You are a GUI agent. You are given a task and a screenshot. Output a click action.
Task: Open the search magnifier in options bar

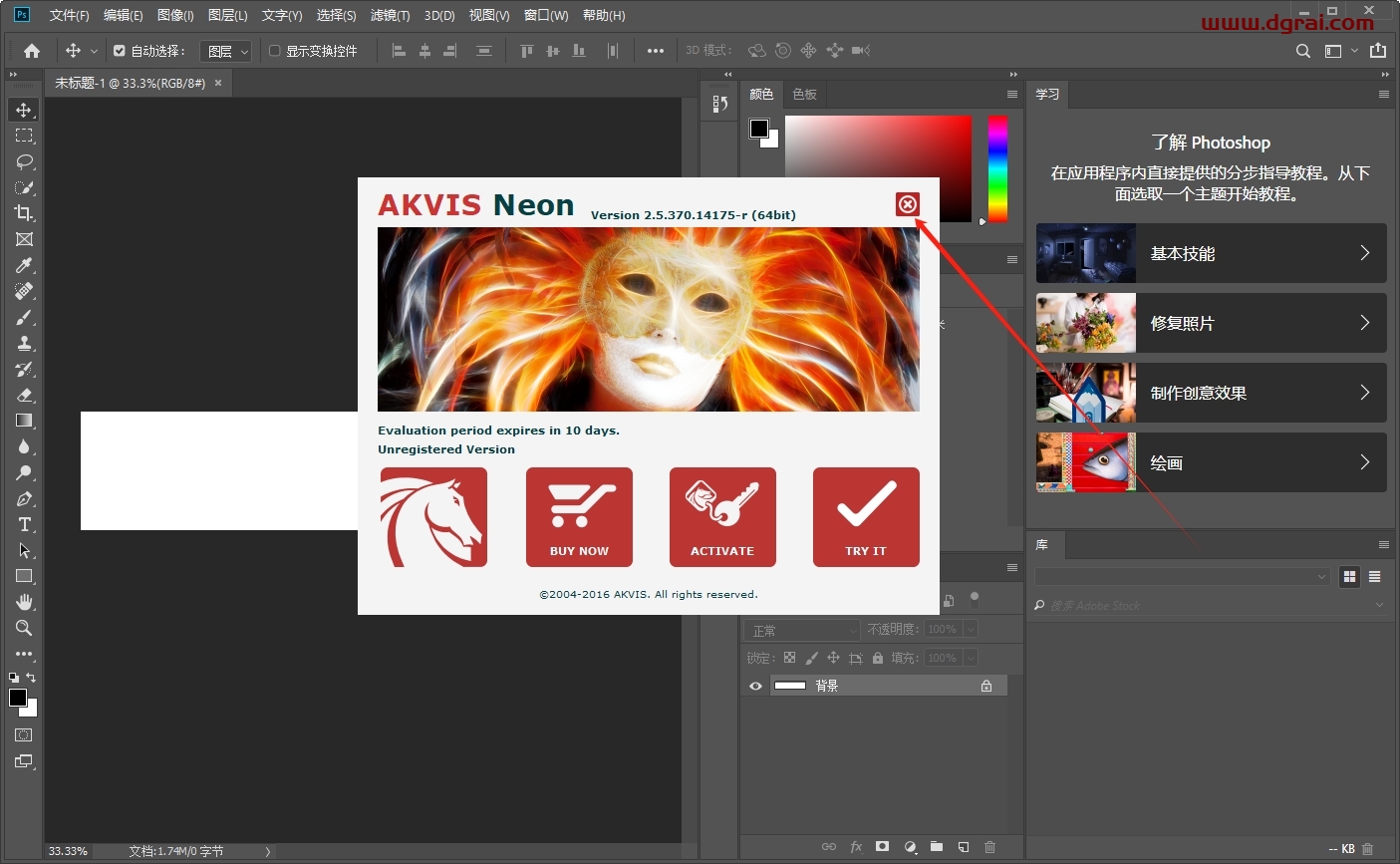[x=1303, y=51]
